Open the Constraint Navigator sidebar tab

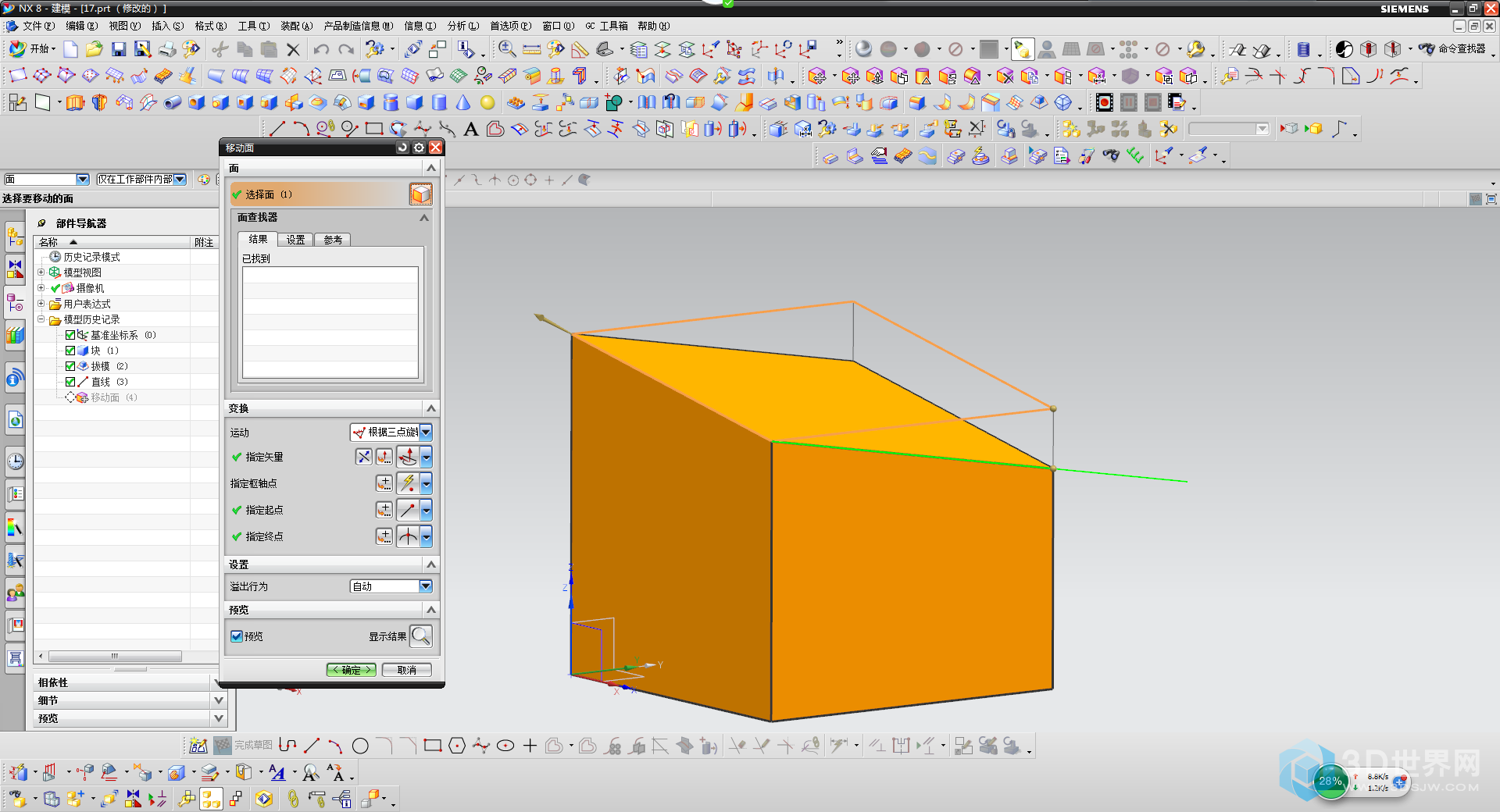click(15, 268)
